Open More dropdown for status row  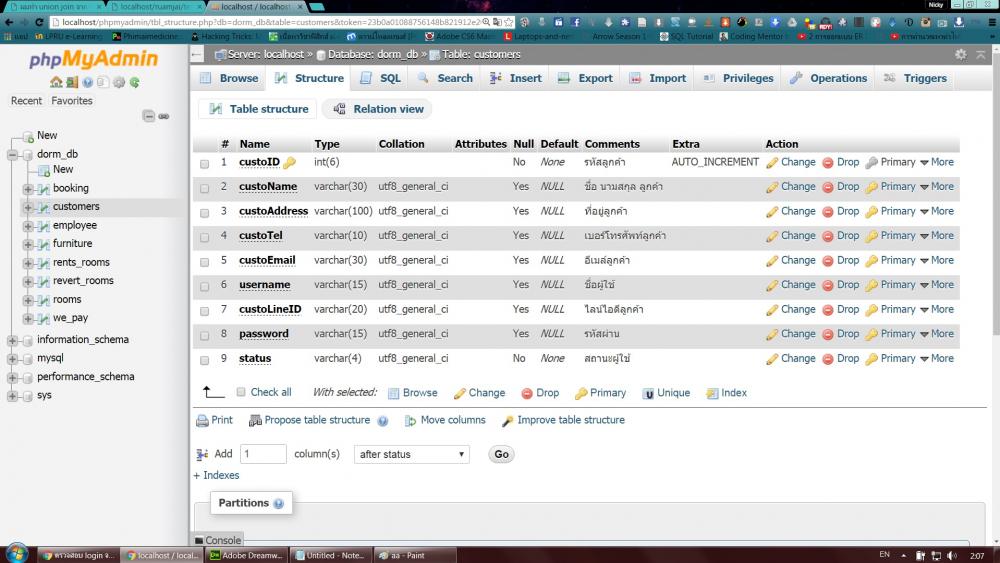click(937, 358)
